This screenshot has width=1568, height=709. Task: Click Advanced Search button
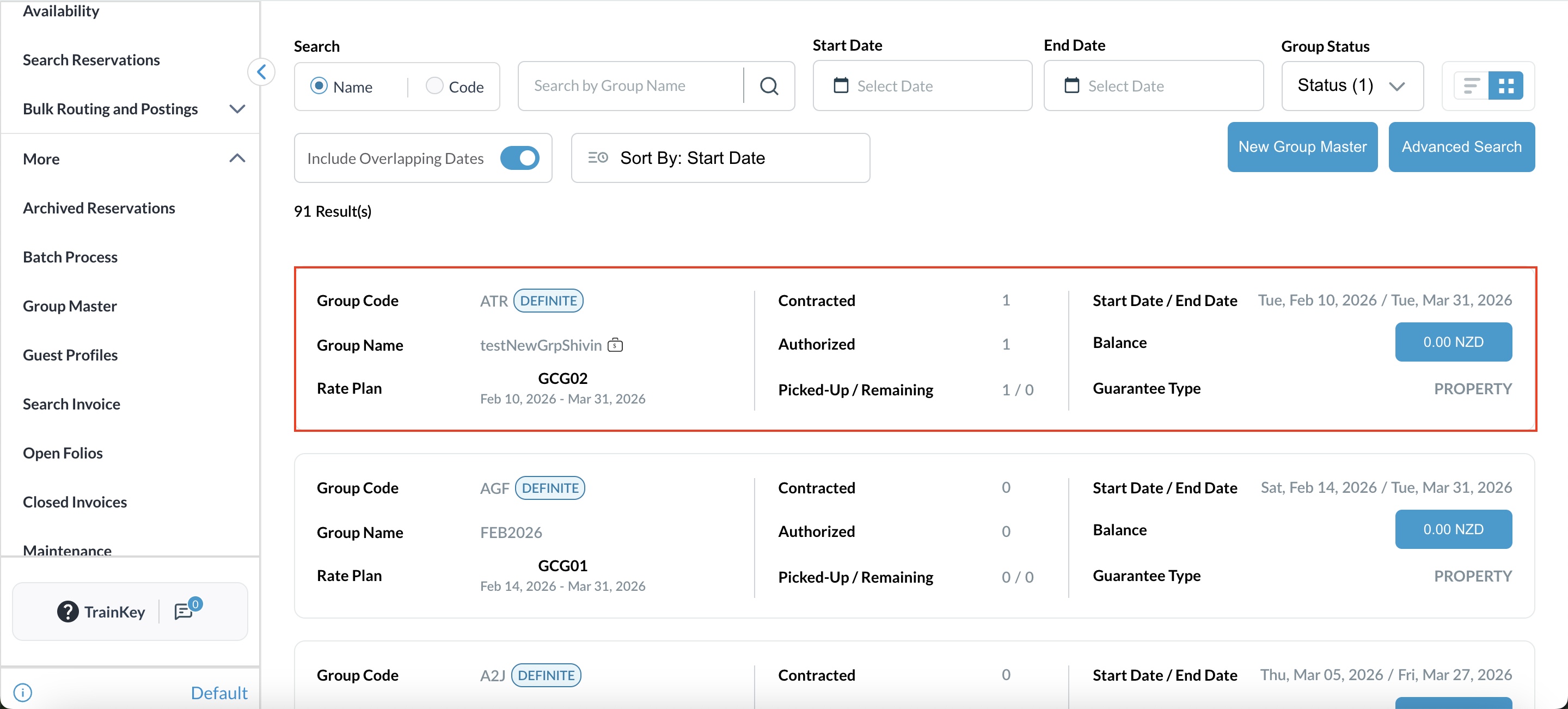pyautogui.click(x=1461, y=146)
